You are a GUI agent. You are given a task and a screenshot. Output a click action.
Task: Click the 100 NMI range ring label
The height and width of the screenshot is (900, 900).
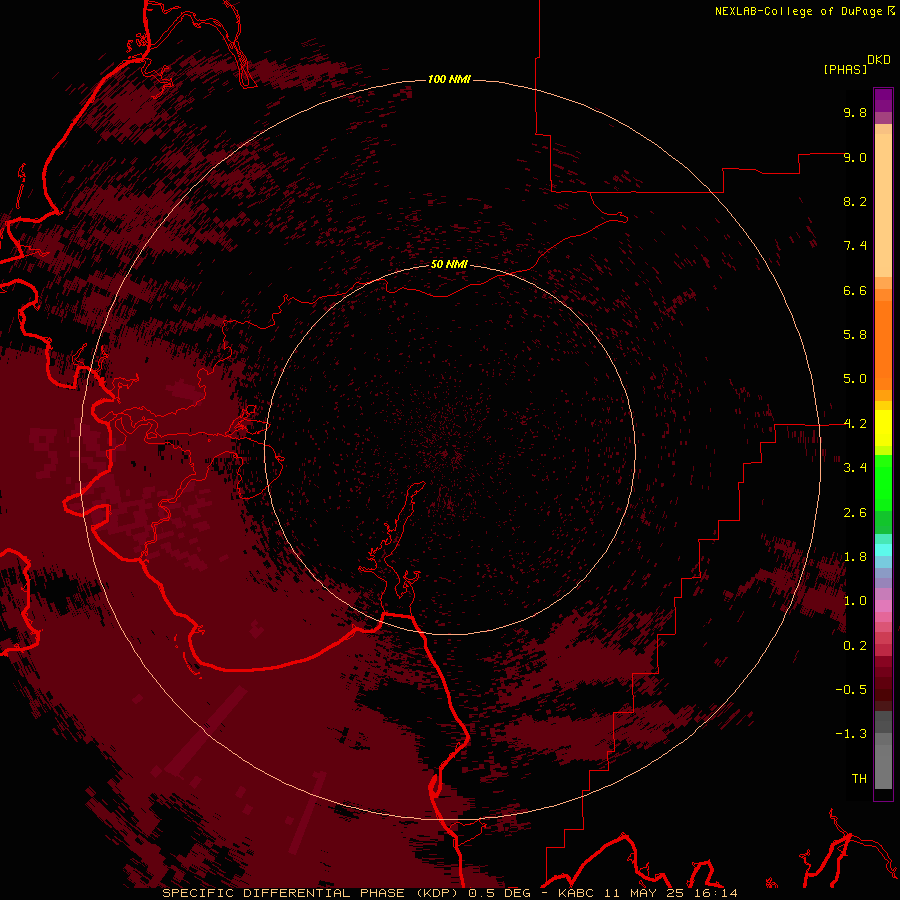pos(449,79)
